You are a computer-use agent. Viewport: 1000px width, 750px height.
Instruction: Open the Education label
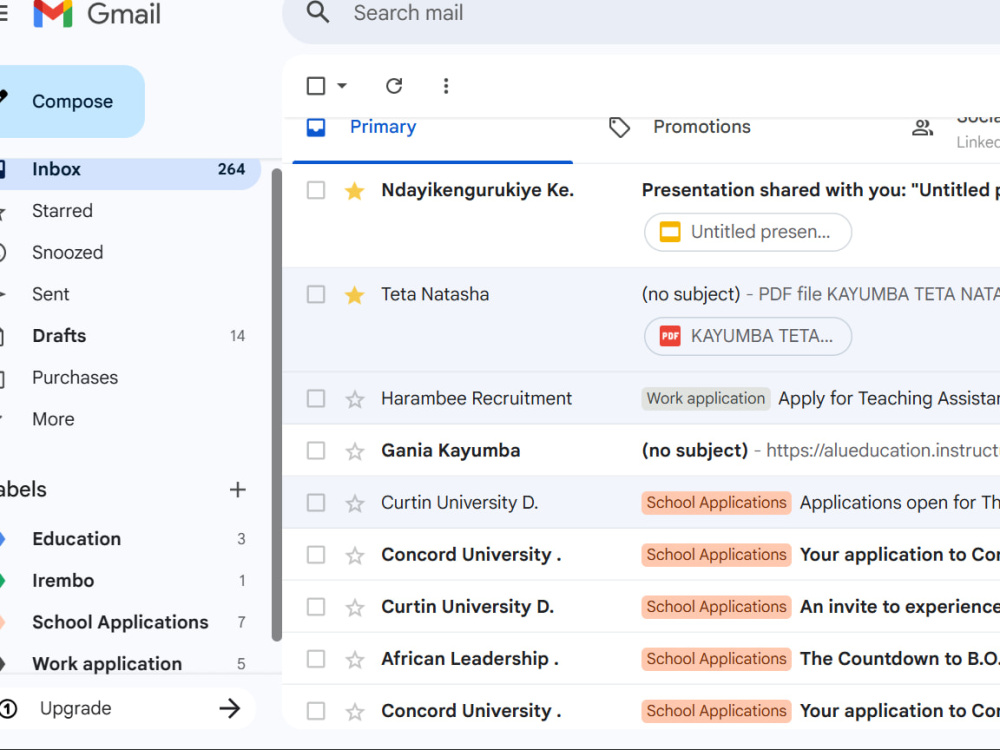click(76, 539)
